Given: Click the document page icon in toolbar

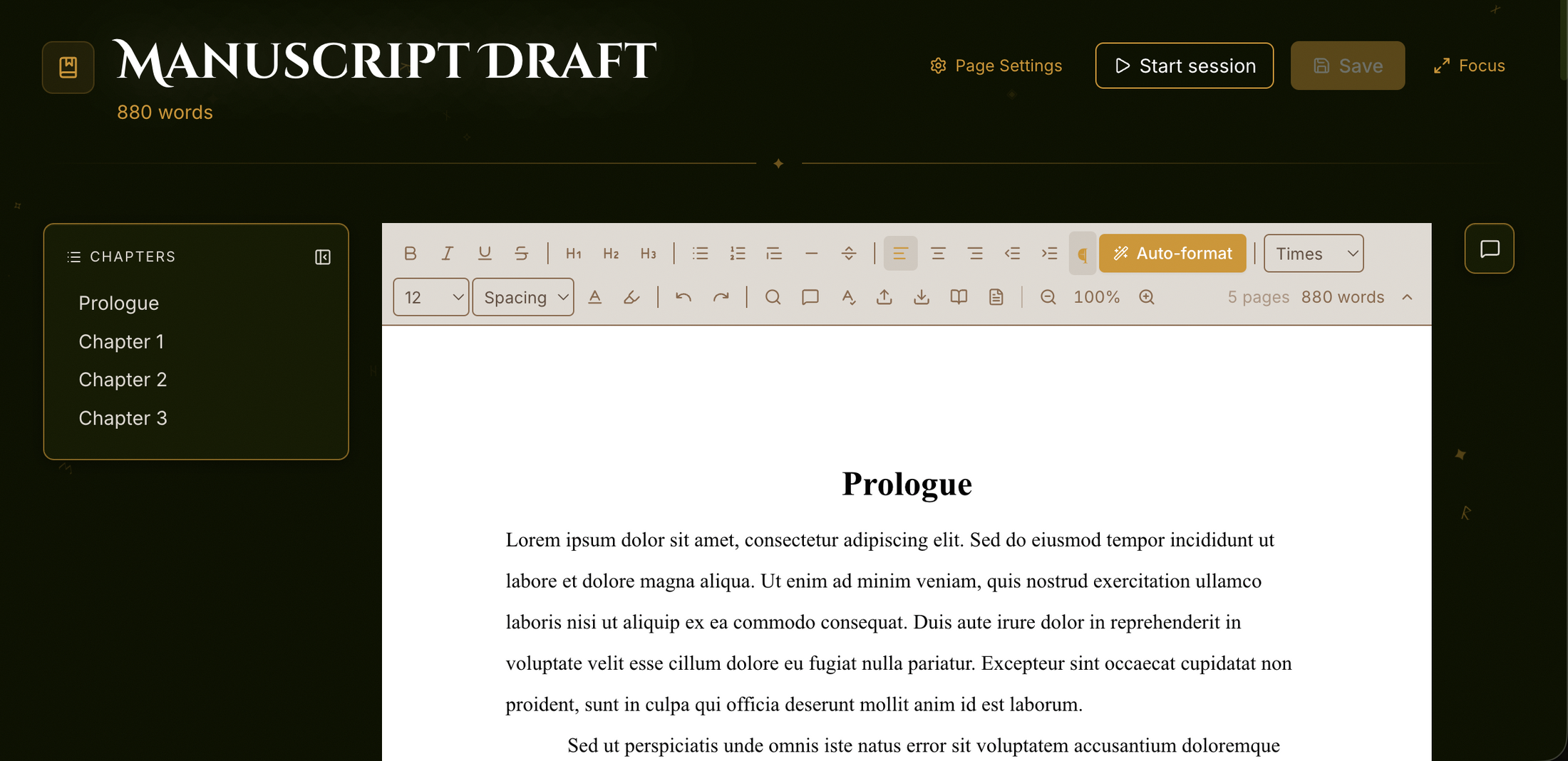Looking at the screenshot, I should tap(996, 297).
